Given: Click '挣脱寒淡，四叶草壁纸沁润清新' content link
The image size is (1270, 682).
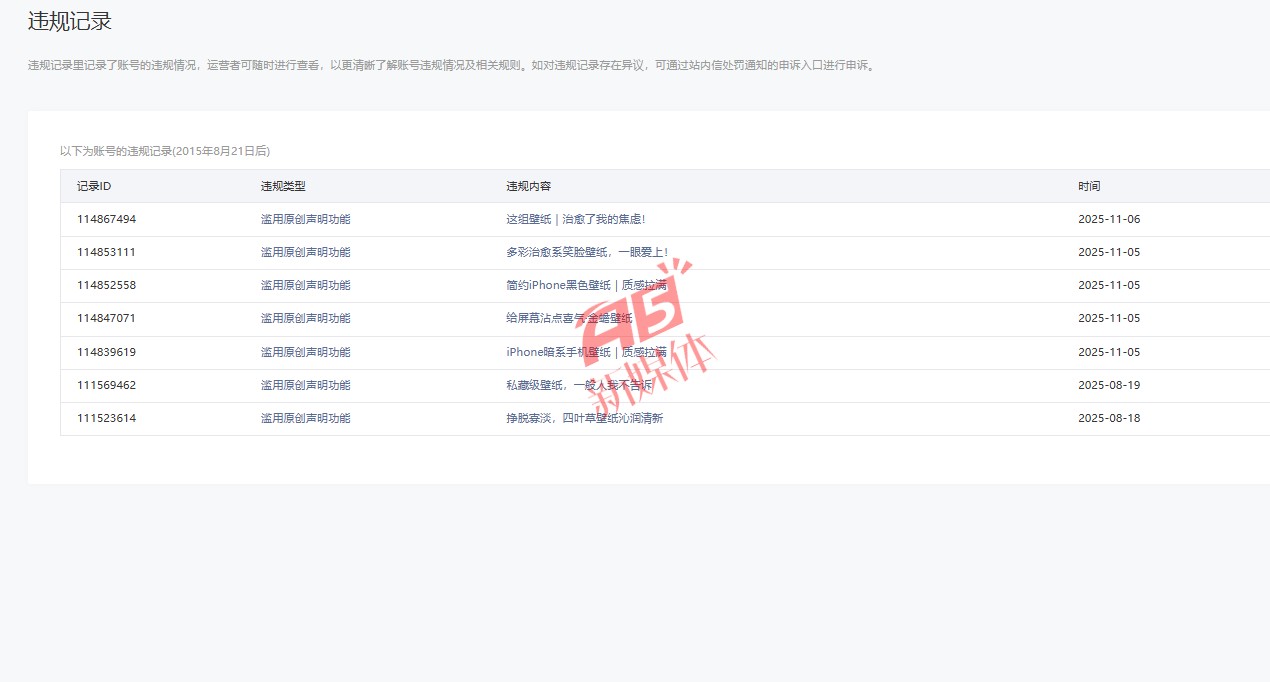Looking at the screenshot, I should pos(584,418).
